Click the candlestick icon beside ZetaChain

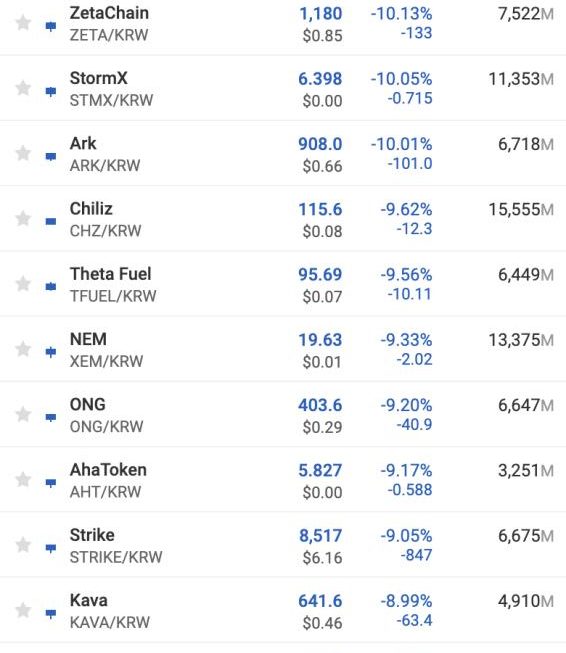point(51,27)
